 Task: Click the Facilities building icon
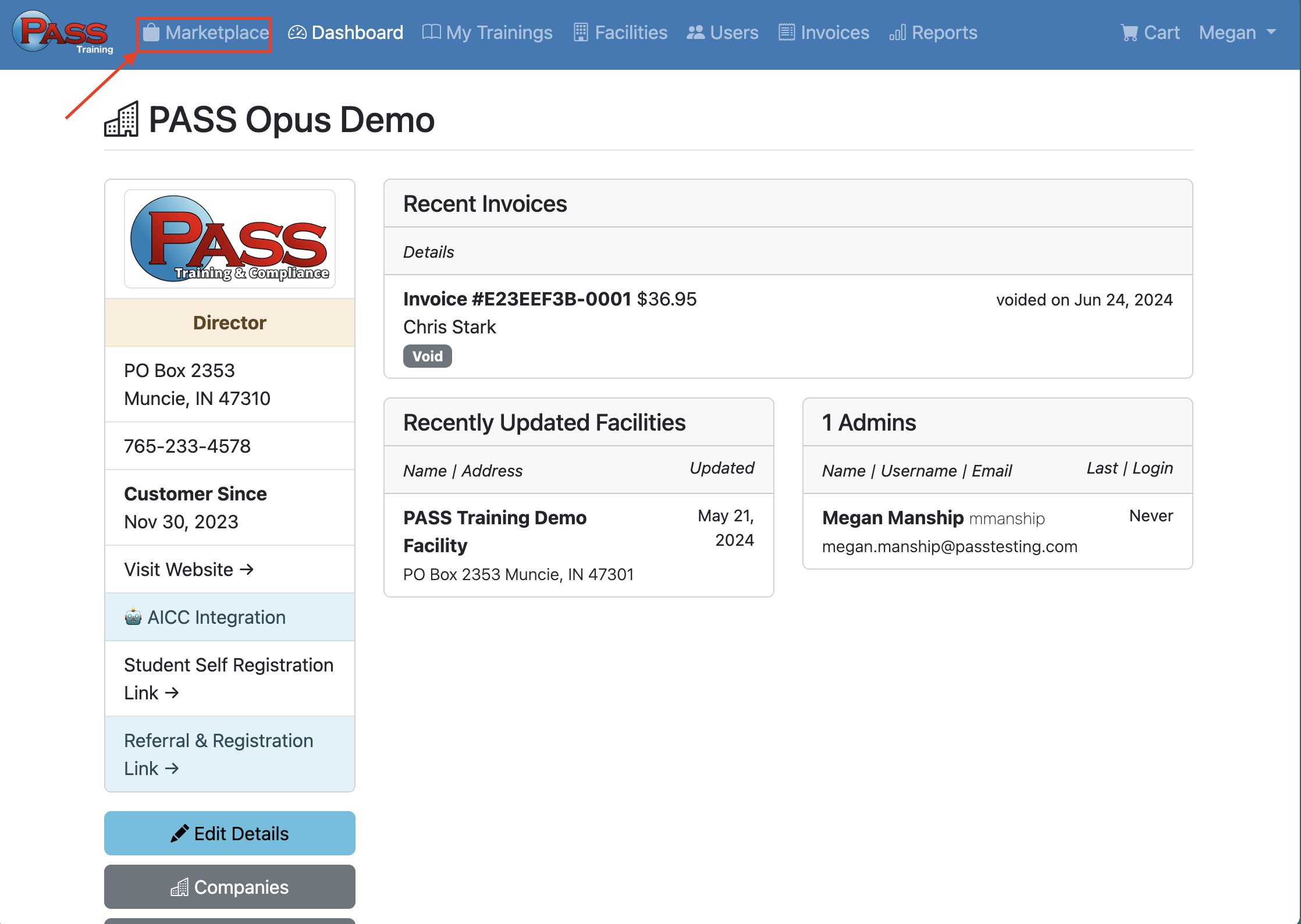(x=581, y=33)
